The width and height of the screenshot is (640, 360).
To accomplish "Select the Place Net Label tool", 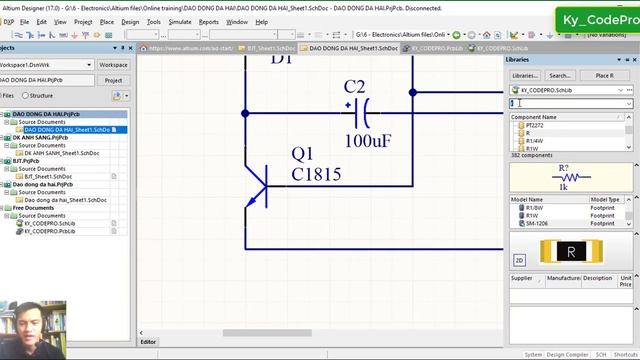I will [63, 35].
